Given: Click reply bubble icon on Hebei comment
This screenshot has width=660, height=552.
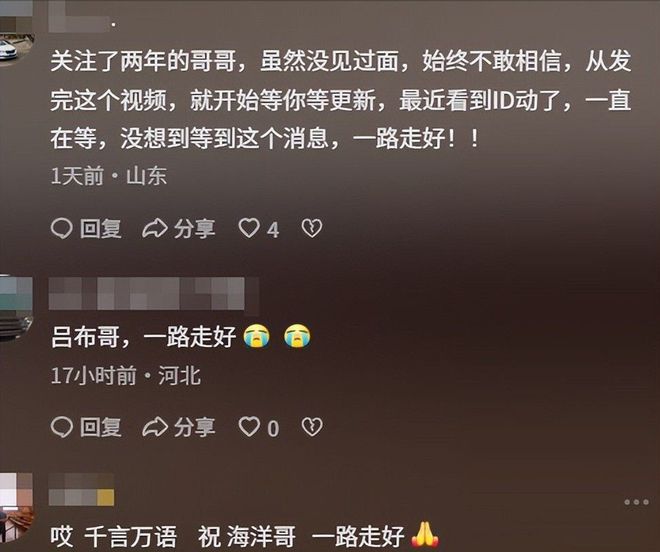Looking at the screenshot, I should click(62, 427).
